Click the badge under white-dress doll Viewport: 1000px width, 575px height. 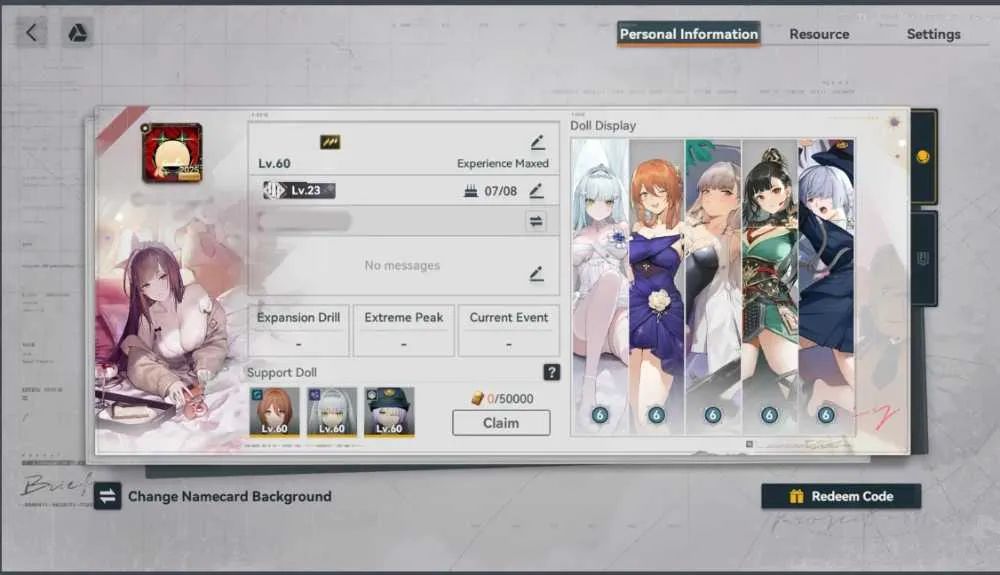click(x=599, y=415)
